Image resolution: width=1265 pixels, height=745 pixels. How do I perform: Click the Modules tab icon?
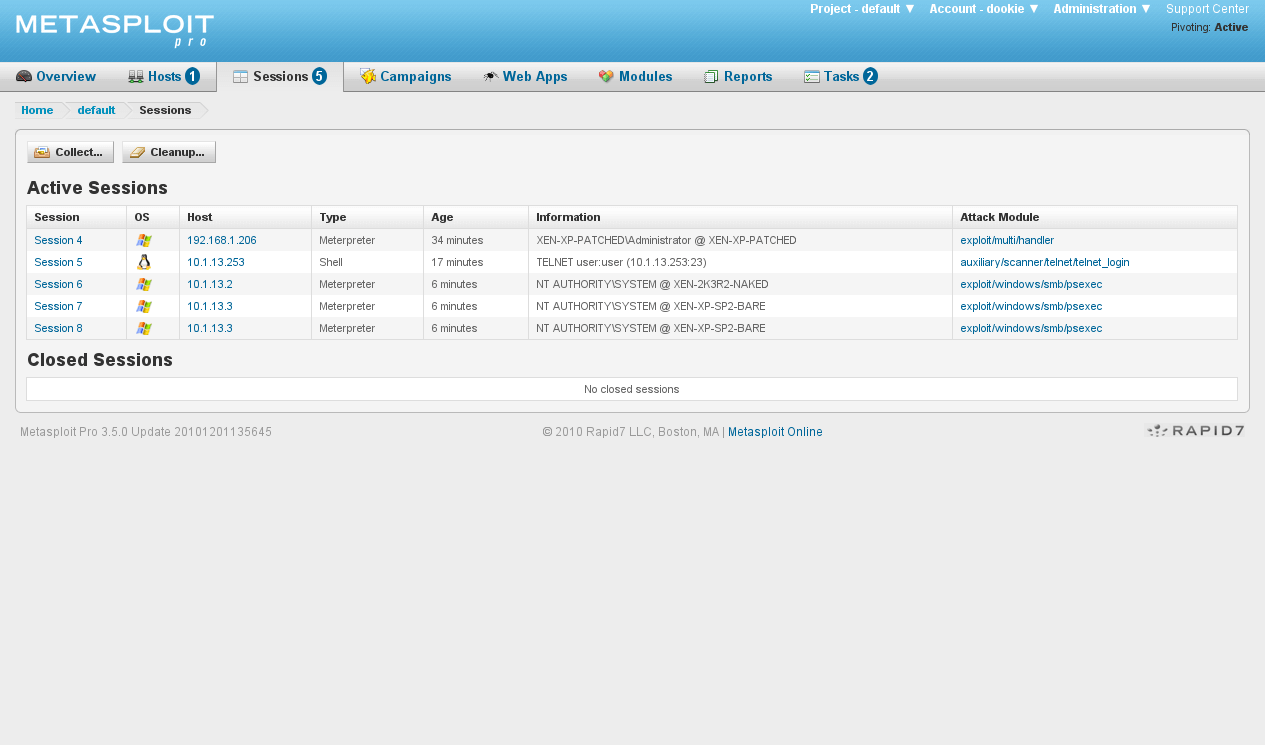click(606, 77)
